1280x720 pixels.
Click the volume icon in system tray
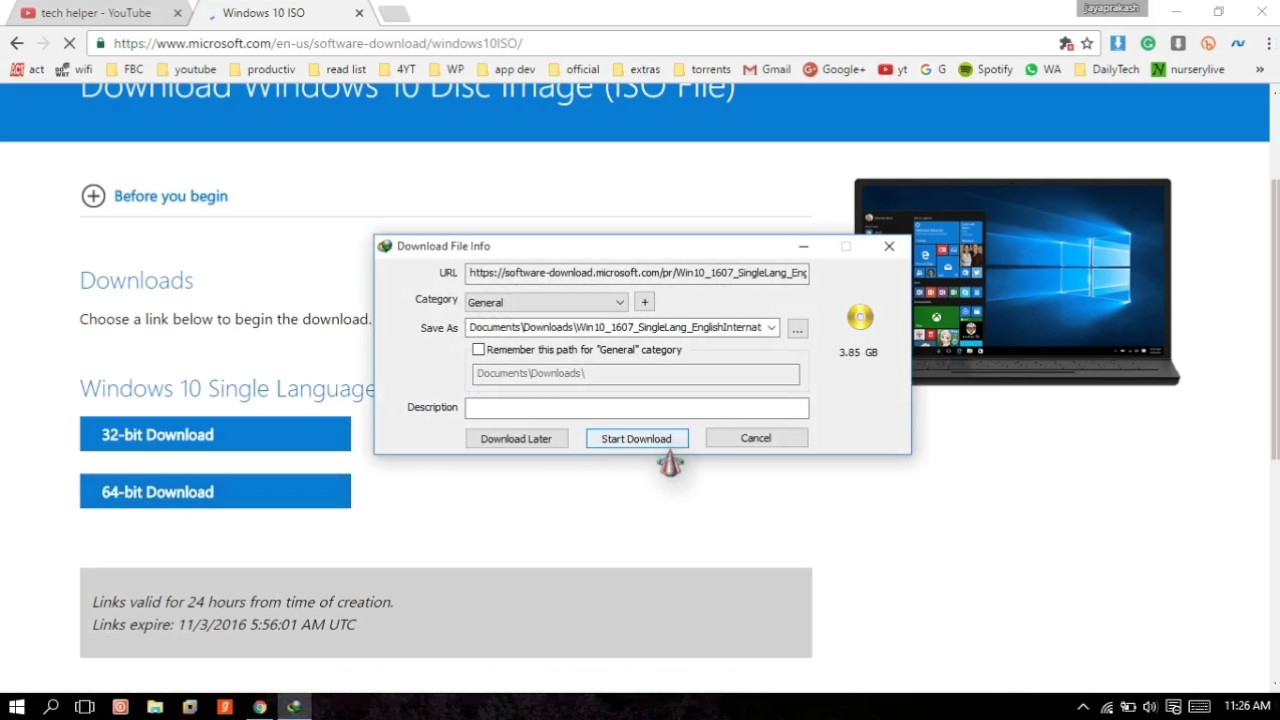point(1150,707)
